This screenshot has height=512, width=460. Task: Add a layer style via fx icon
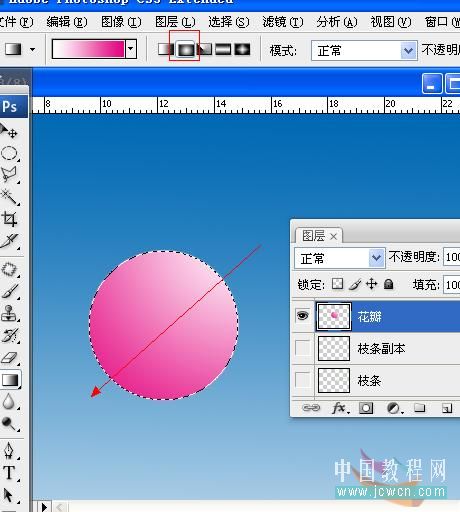[x=340, y=408]
